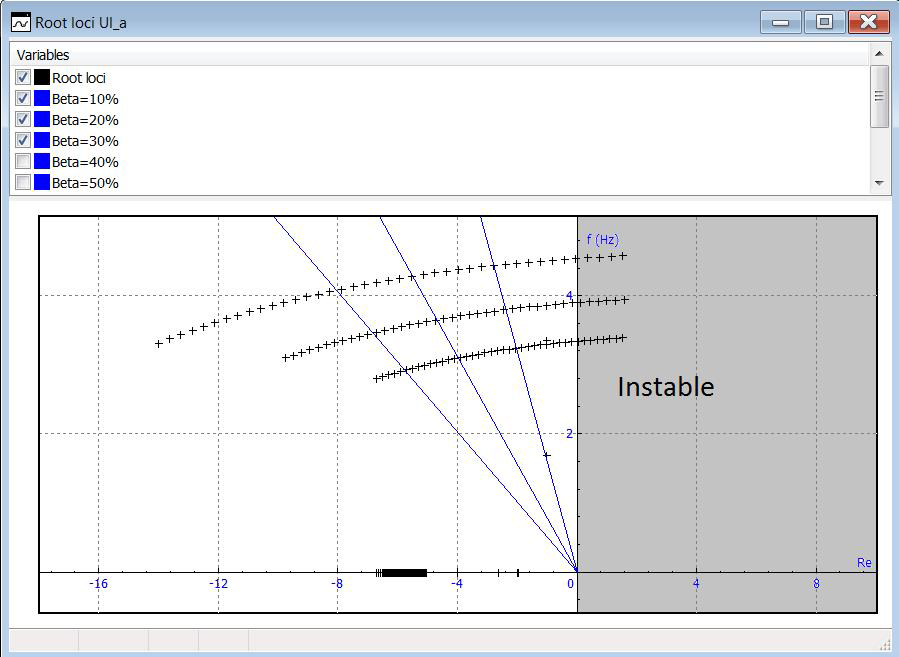Select the Beta=20% label text
Viewport: 899px width, 657px height.
coord(85,120)
